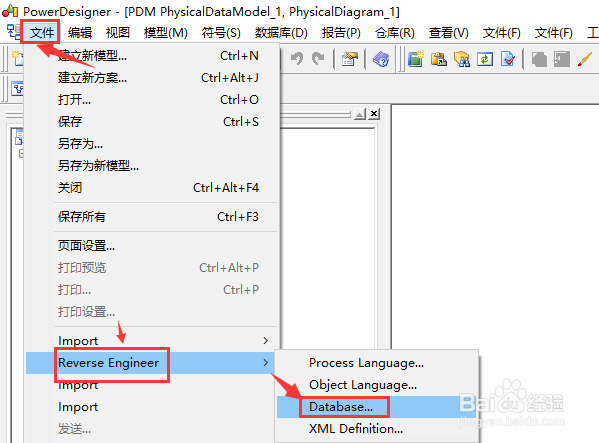Click the green new-window toolbar icon
This screenshot has height=443, width=599.
click(x=416, y=59)
